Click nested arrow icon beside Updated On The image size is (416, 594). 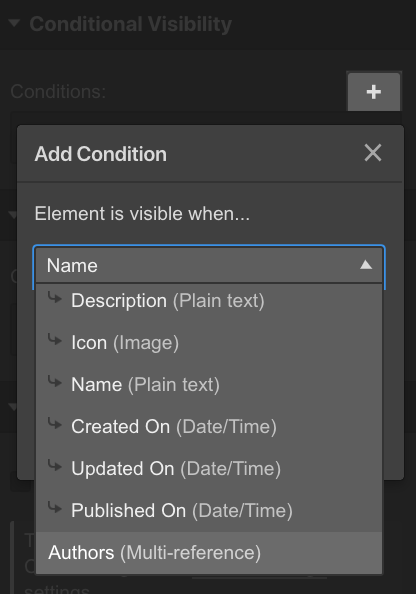point(55,466)
